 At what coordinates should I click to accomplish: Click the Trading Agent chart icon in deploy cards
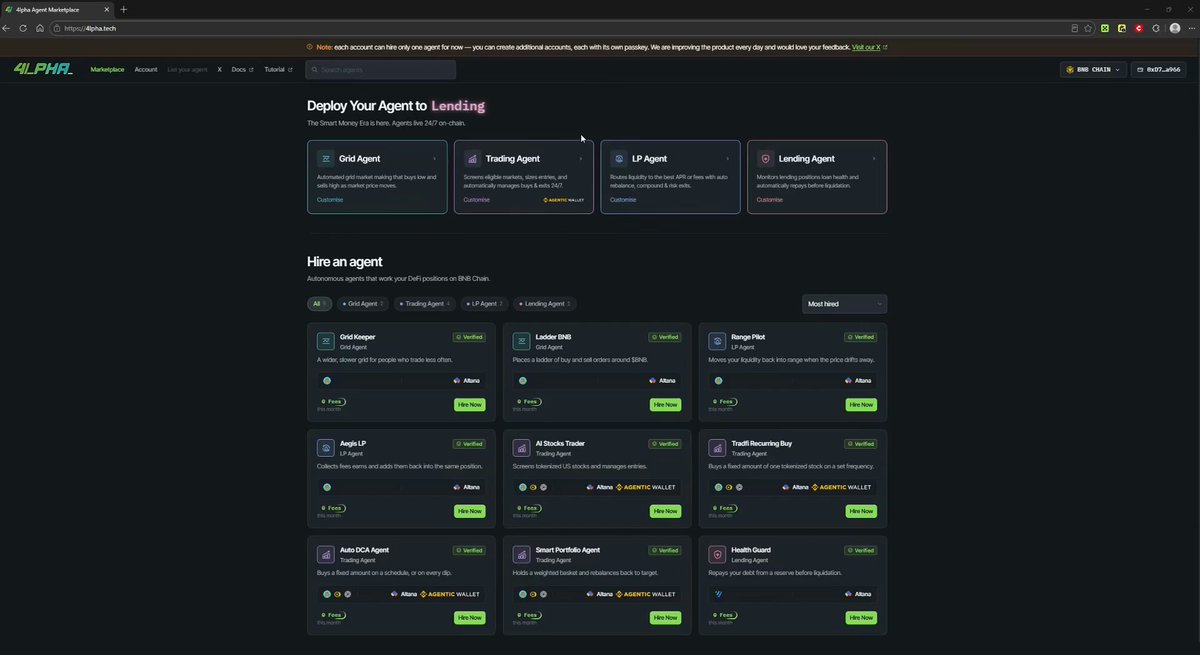point(472,158)
